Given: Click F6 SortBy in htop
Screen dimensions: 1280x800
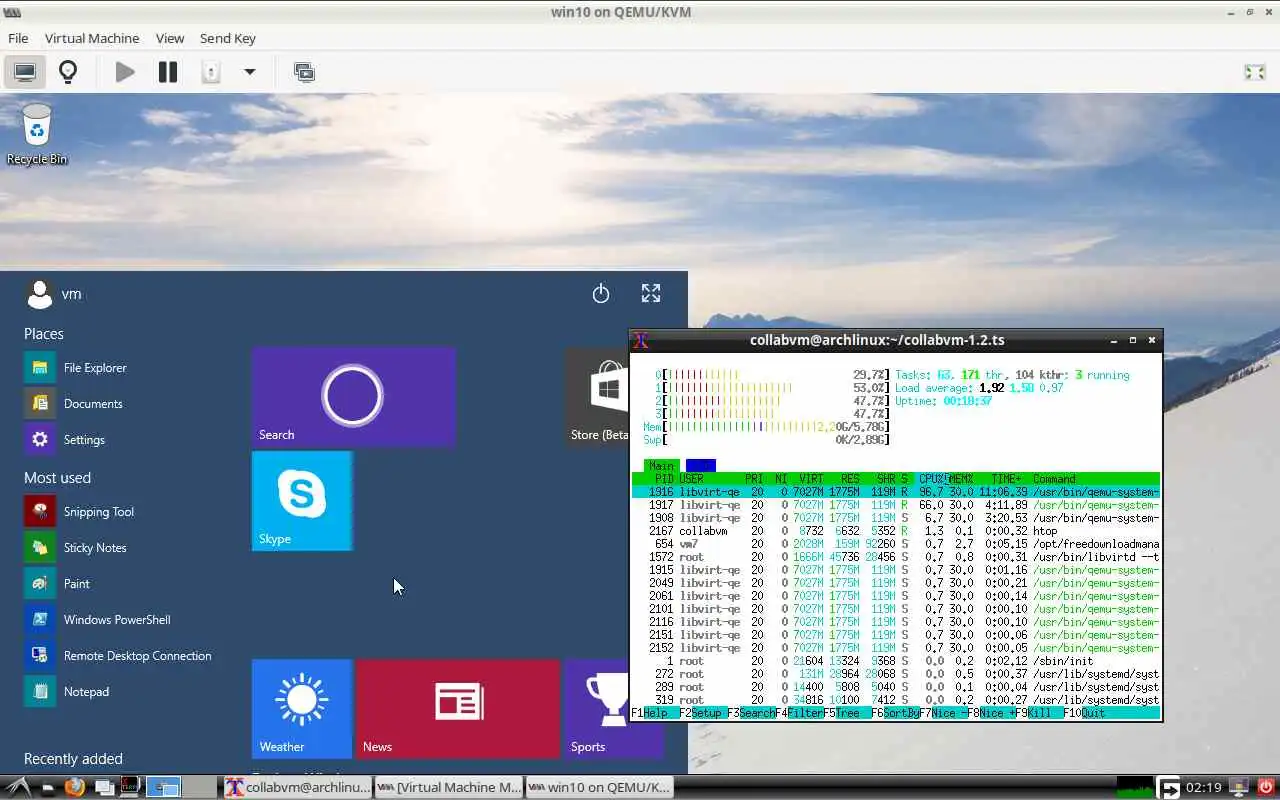Looking at the screenshot, I should pyautogui.click(x=893, y=713).
